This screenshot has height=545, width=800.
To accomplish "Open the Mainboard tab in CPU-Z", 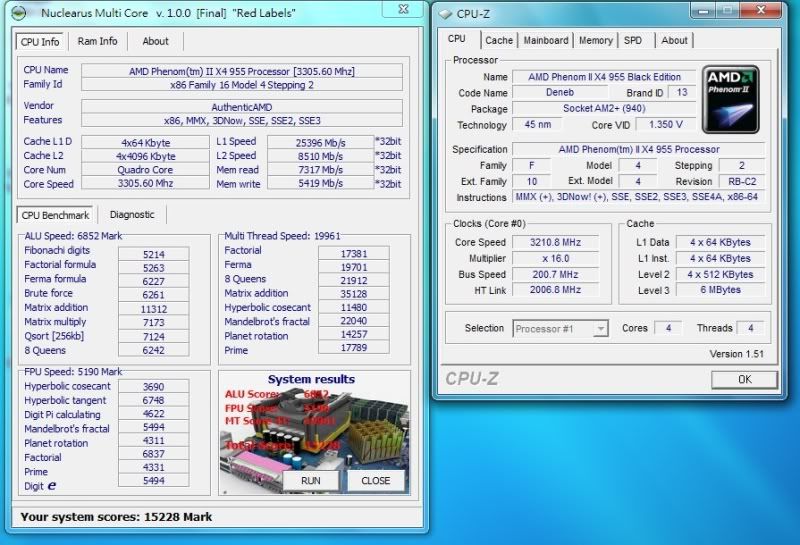I will tap(545, 40).
